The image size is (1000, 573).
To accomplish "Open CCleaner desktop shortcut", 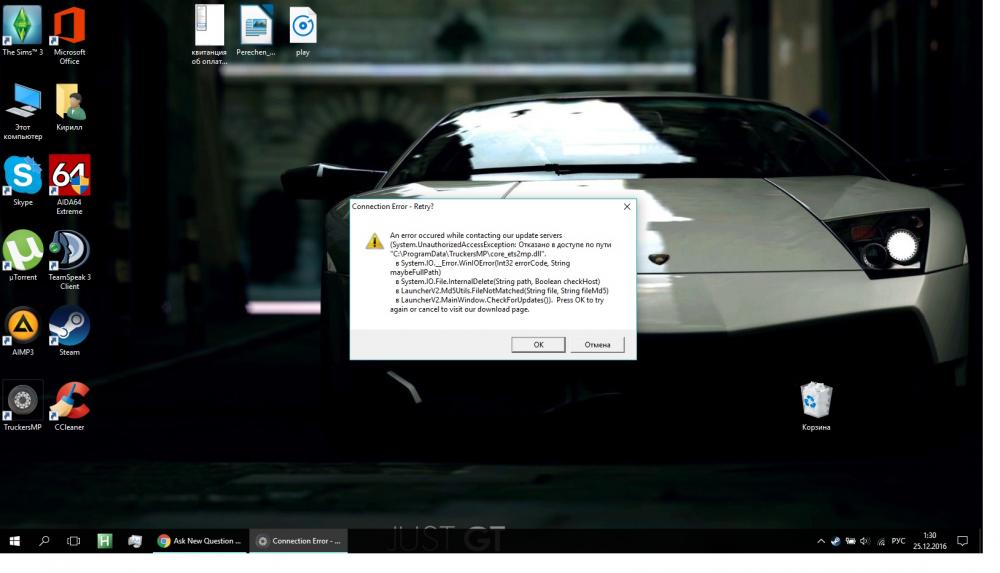I will click(x=69, y=400).
